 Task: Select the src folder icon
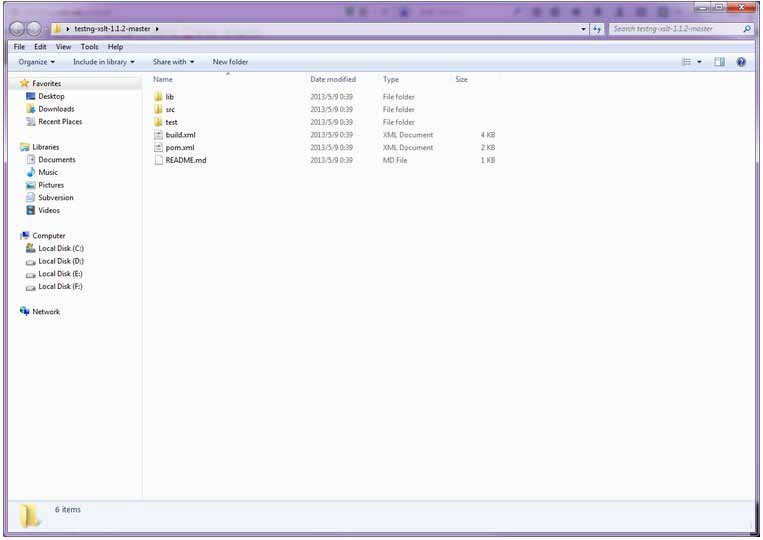coord(158,109)
